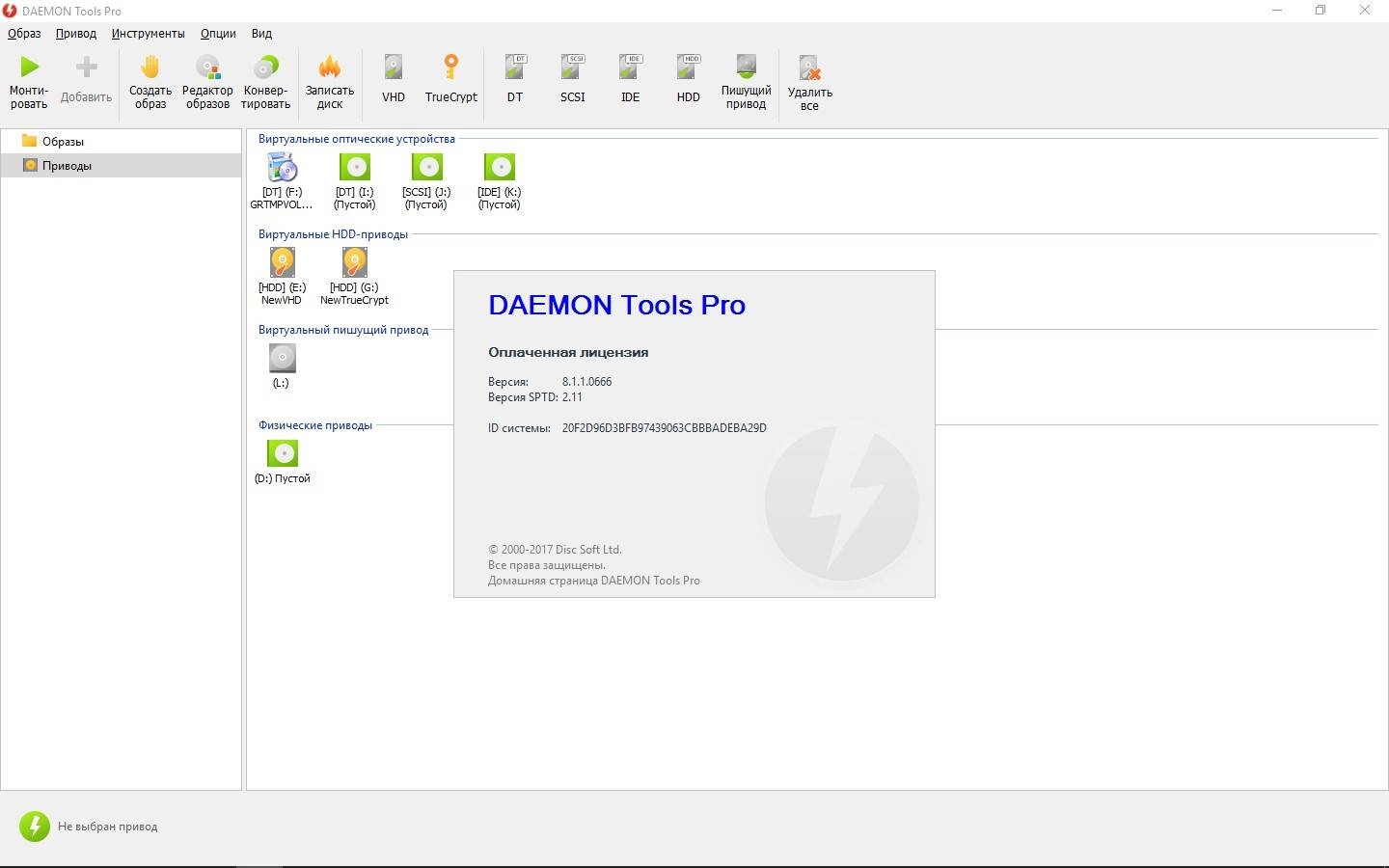The image size is (1389, 868).
Task: Add a DT virtual drive
Action: click(515, 67)
